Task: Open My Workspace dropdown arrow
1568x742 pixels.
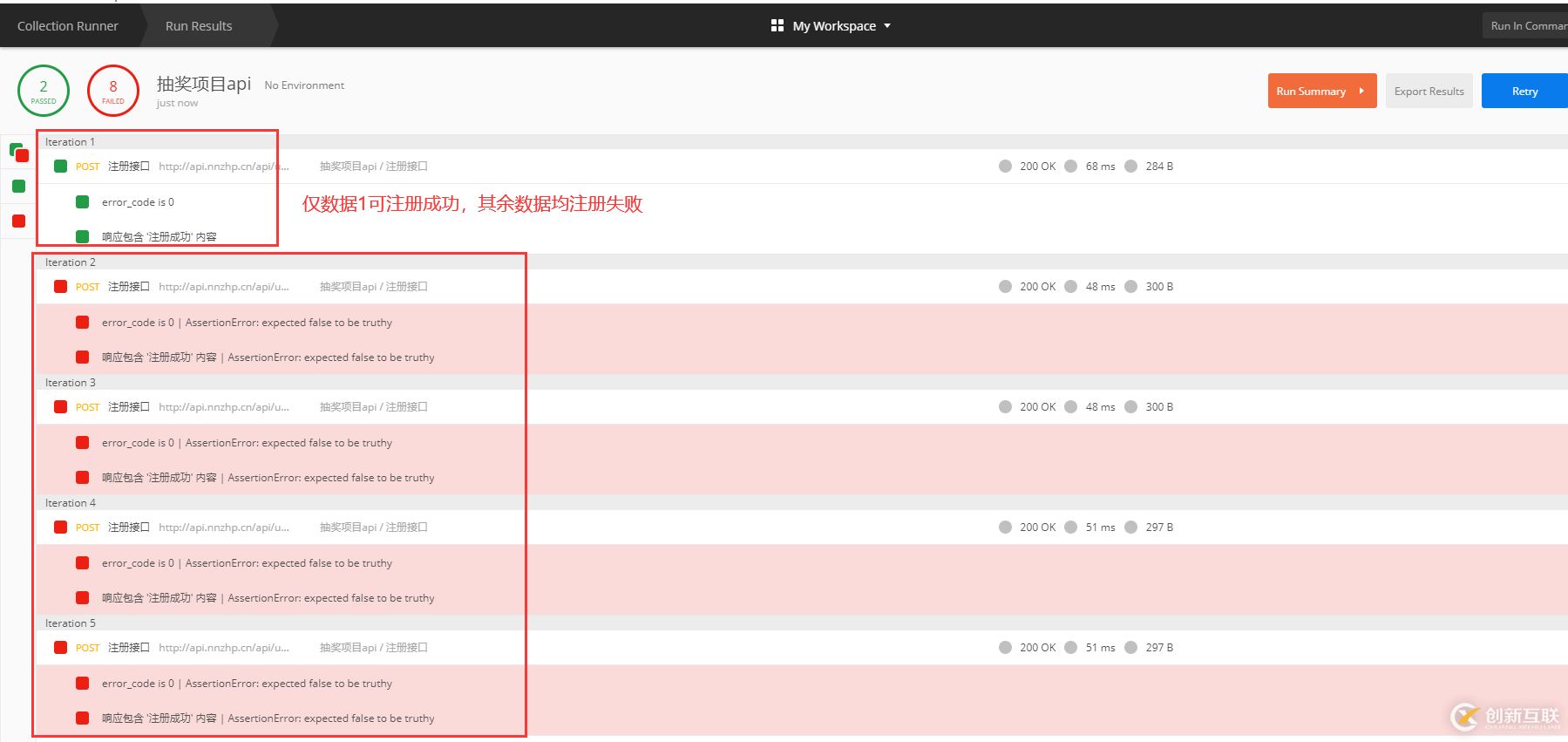Action: [x=887, y=26]
